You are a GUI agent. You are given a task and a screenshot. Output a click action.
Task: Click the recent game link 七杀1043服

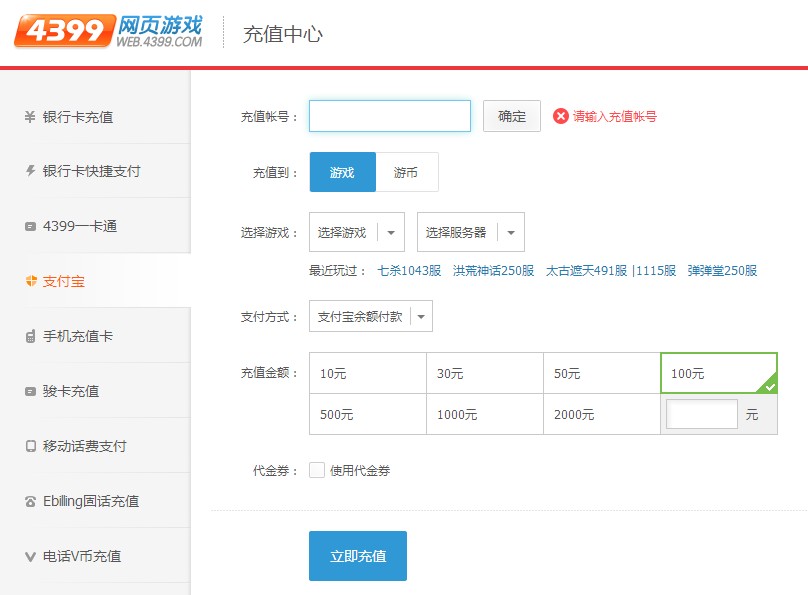(409, 271)
